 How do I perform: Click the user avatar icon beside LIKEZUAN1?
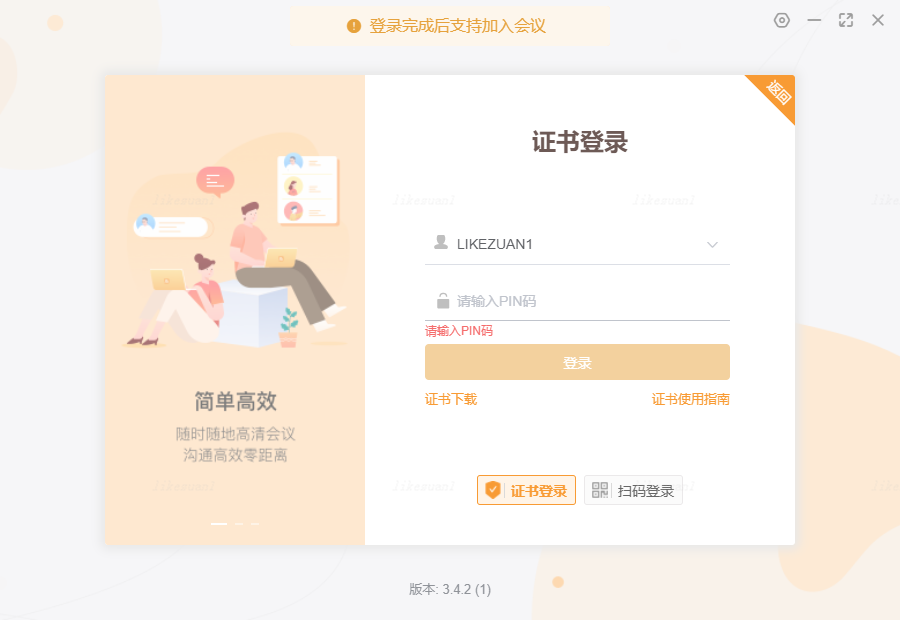[441, 243]
